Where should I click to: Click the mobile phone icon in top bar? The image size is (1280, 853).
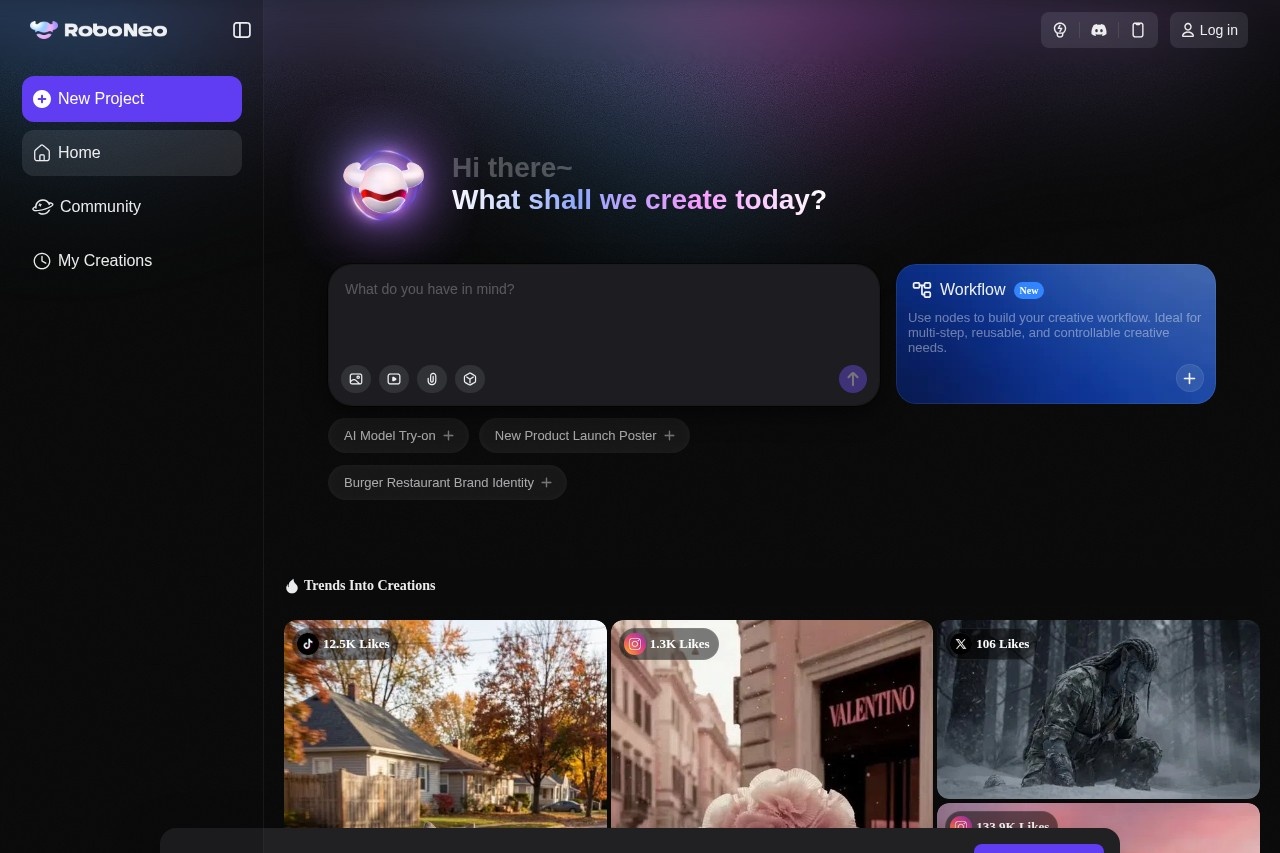click(1138, 30)
